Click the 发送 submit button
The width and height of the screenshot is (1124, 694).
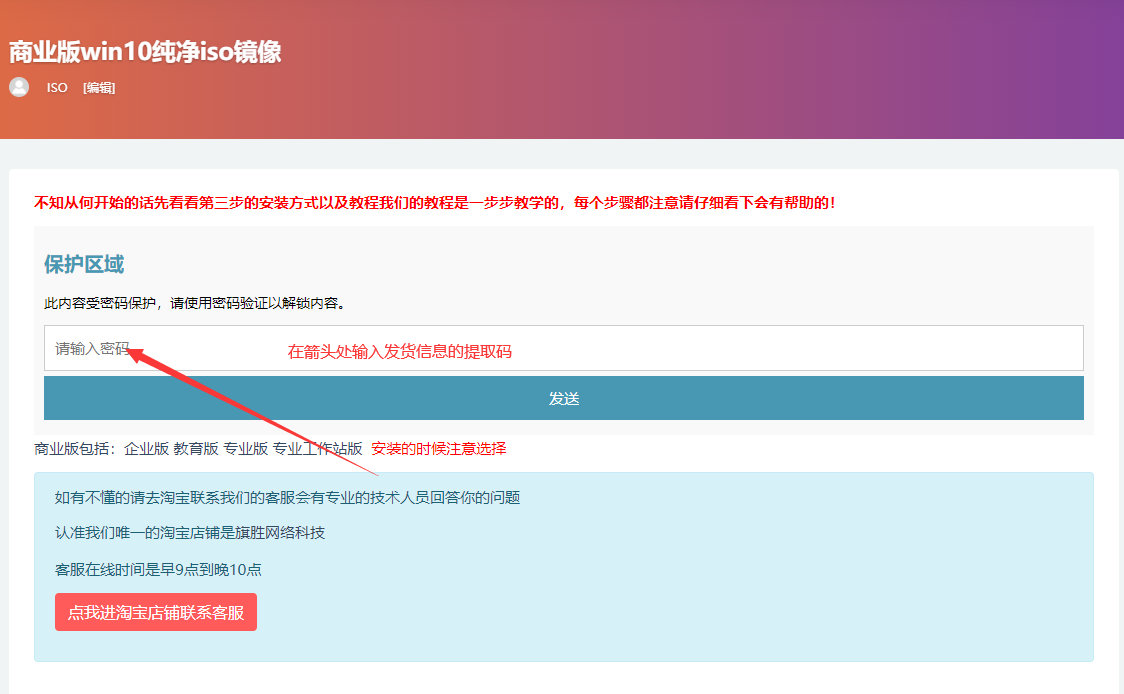click(x=563, y=398)
